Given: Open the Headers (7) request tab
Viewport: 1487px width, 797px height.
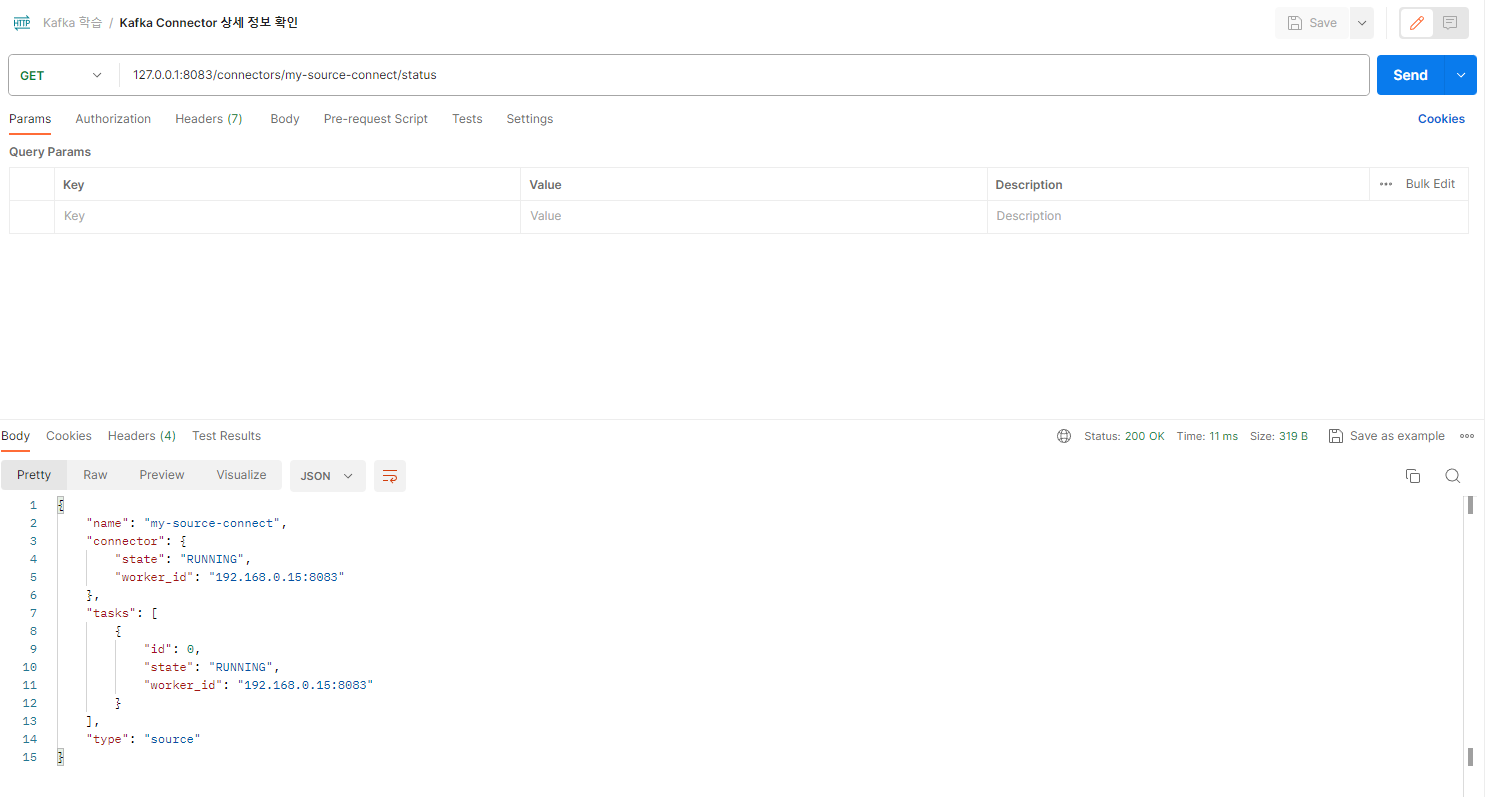Looking at the screenshot, I should pyautogui.click(x=209, y=119).
